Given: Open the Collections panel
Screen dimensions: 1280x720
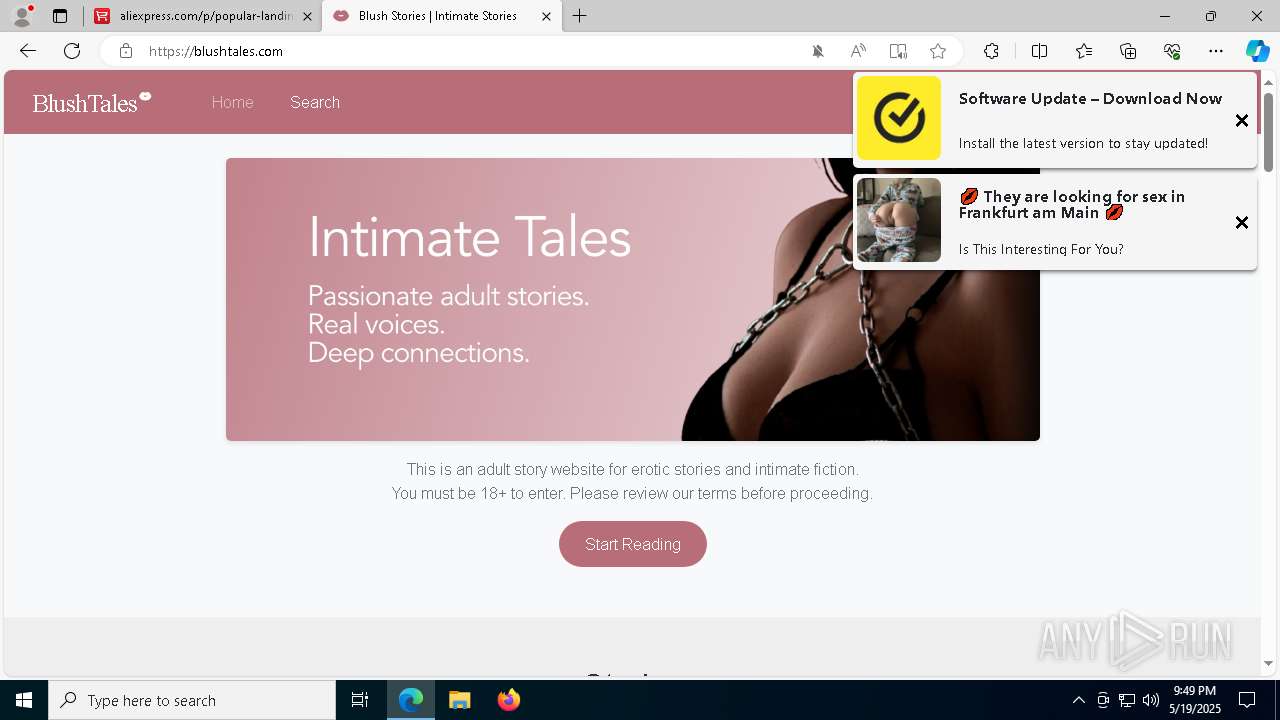Looking at the screenshot, I should 1128,51.
